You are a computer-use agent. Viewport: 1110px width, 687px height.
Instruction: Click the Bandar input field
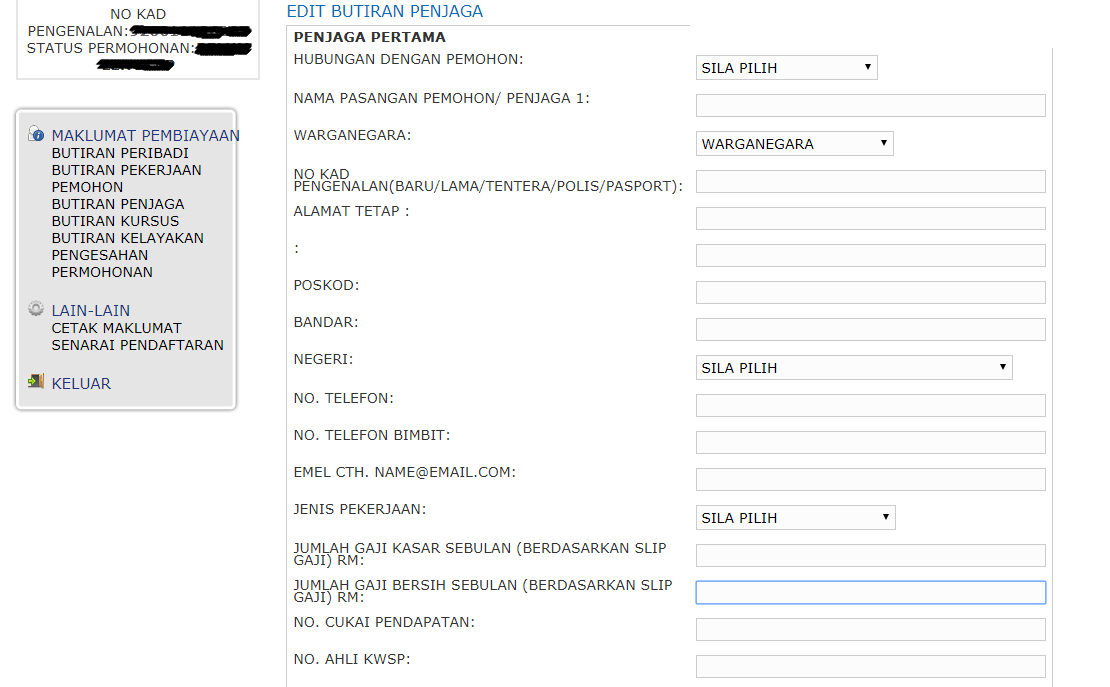click(x=871, y=329)
